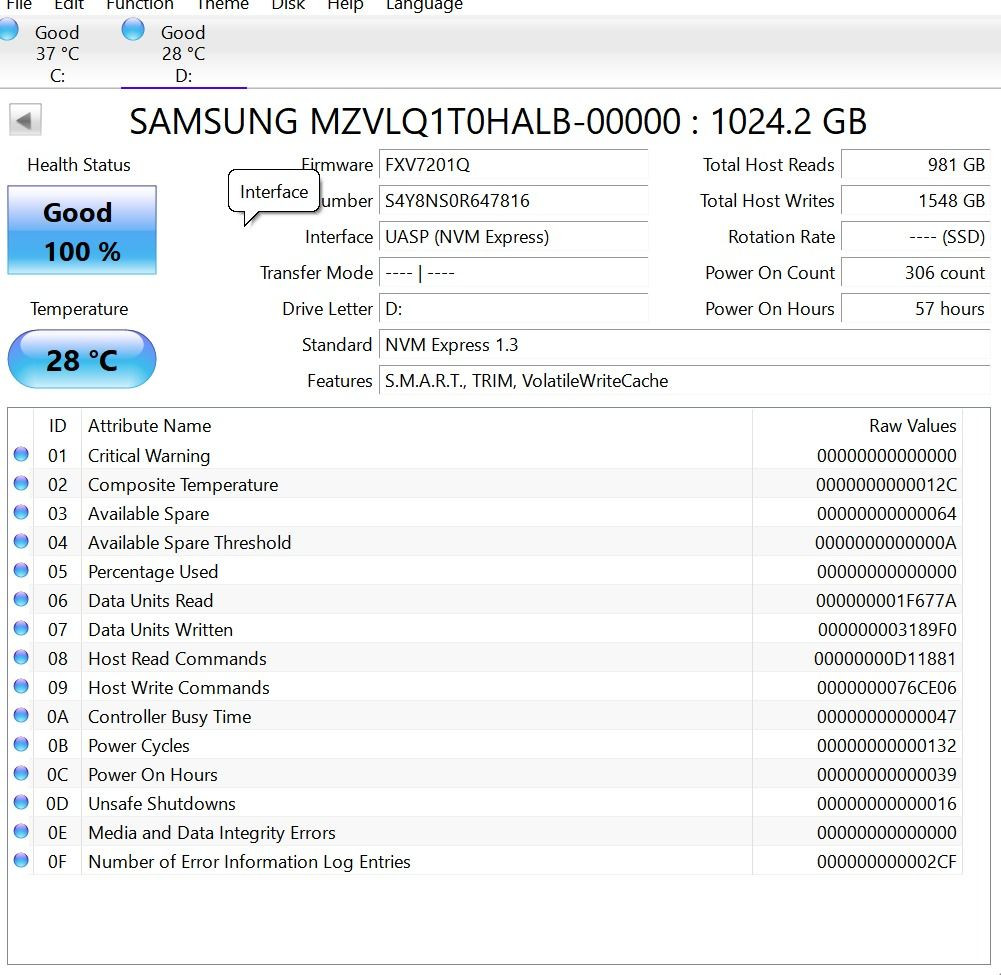Click status orb for Data Units Read
This screenshot has width=1001, height=975.
coord(21,599)
